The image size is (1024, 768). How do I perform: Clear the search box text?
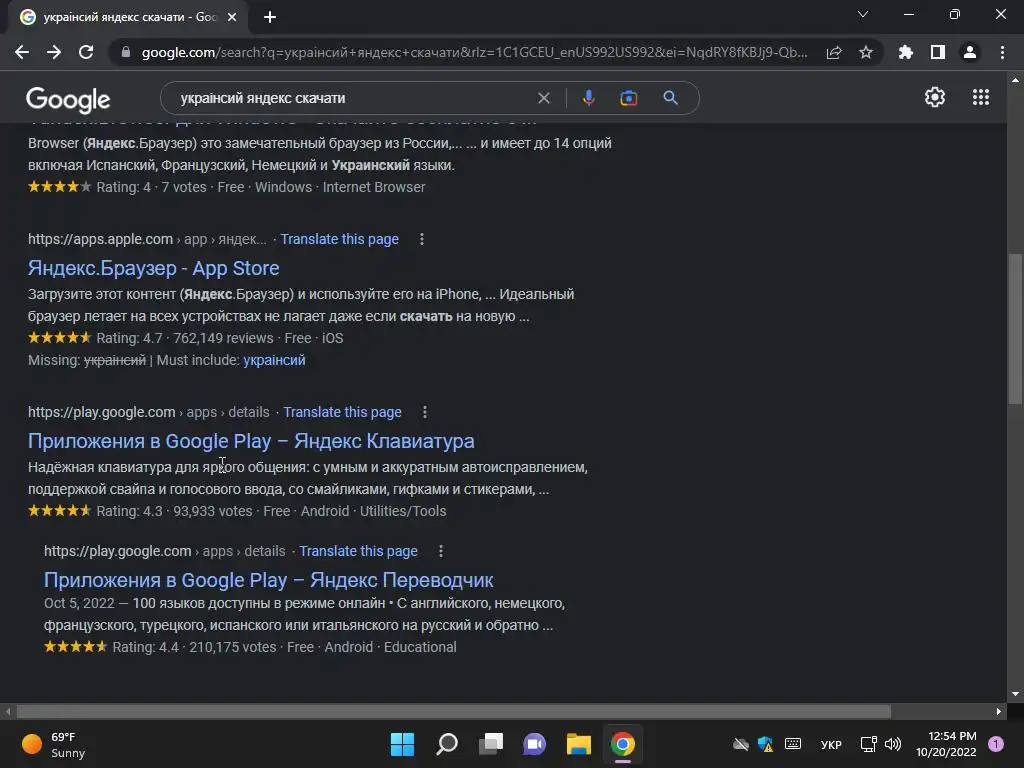tap(543, 98)
